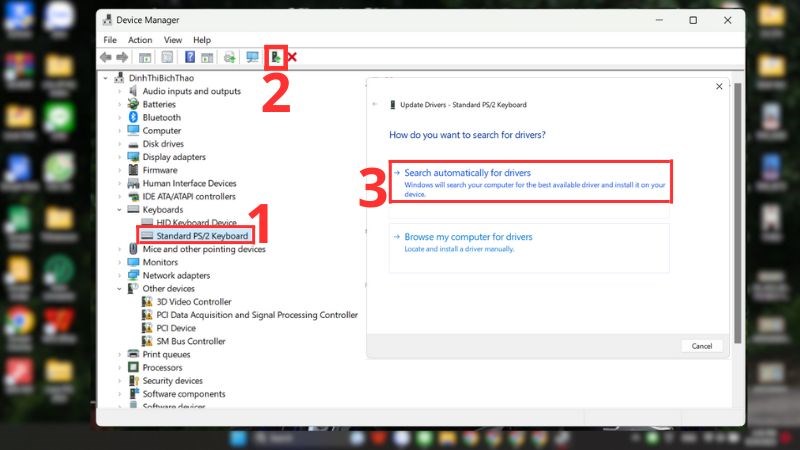800x450 pixels.
Task: Expand the Disk drives category chevron
Action: (x=119, y=144)
